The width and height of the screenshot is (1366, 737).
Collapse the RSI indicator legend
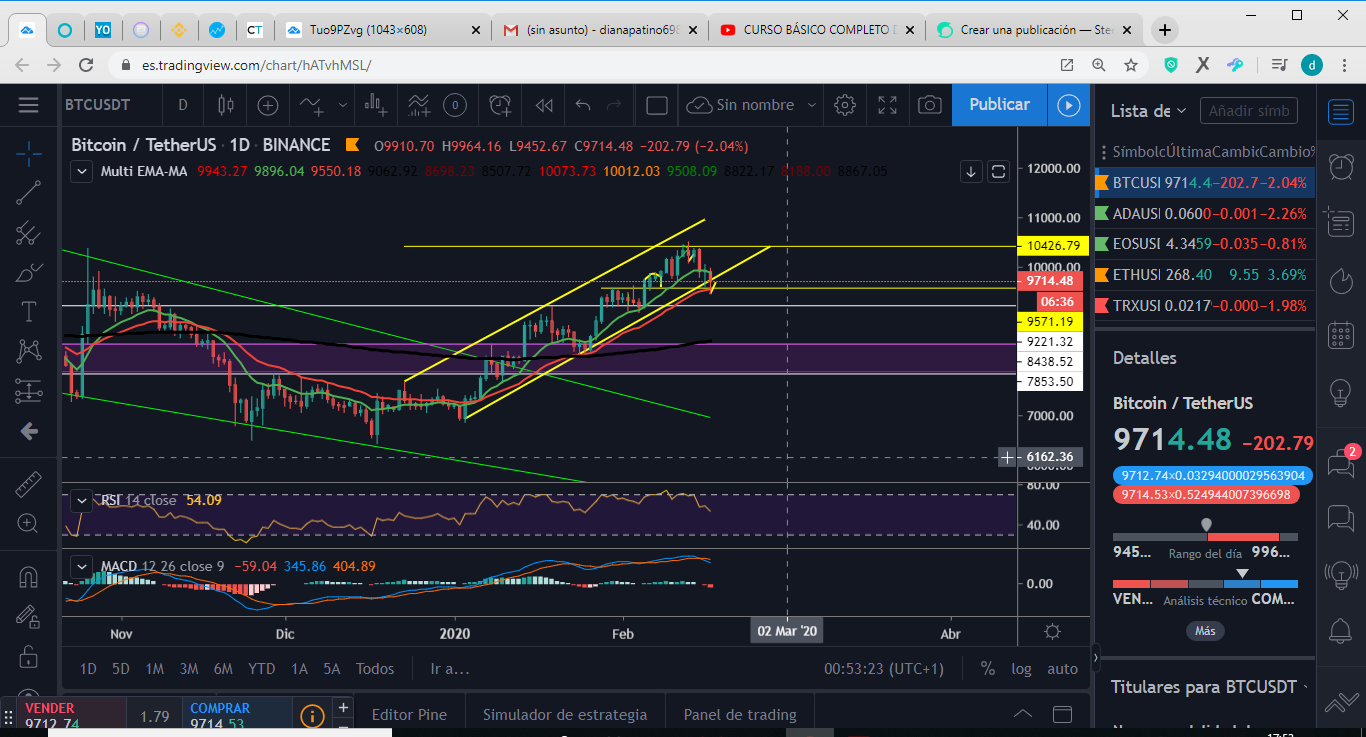coord(82,500)
